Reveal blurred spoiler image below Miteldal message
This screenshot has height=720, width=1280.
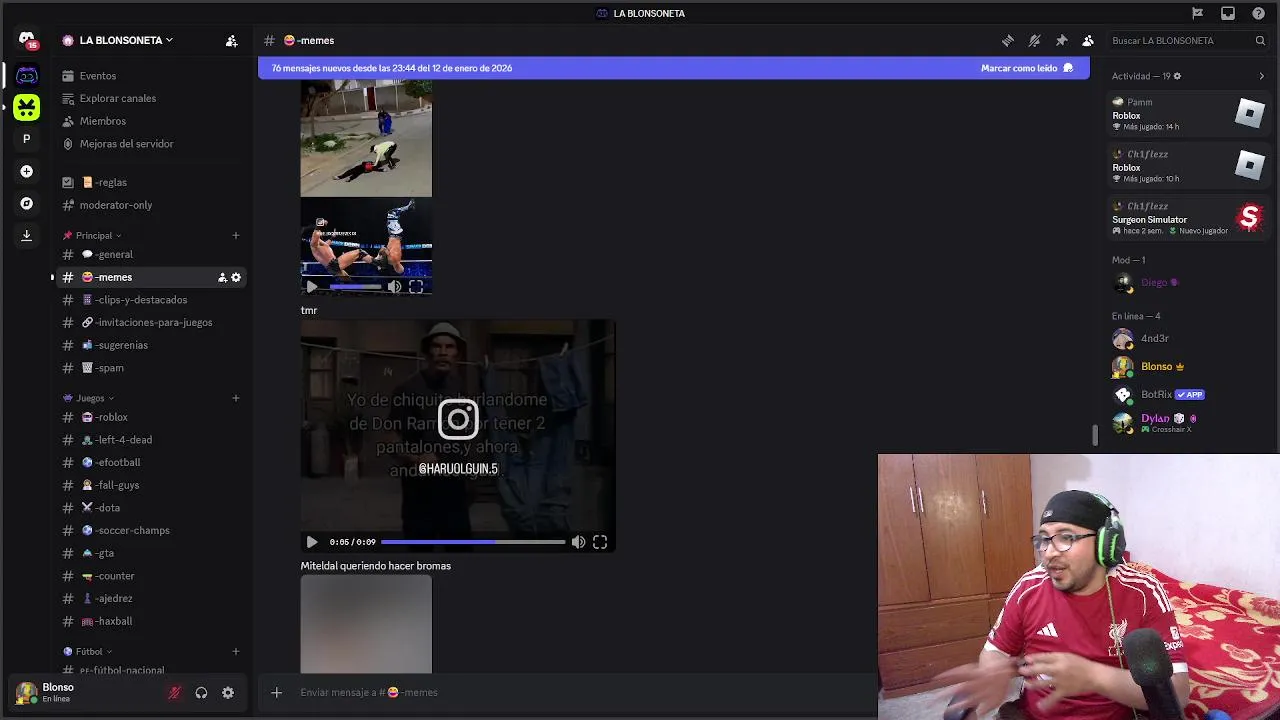click(x=366, y=625)
